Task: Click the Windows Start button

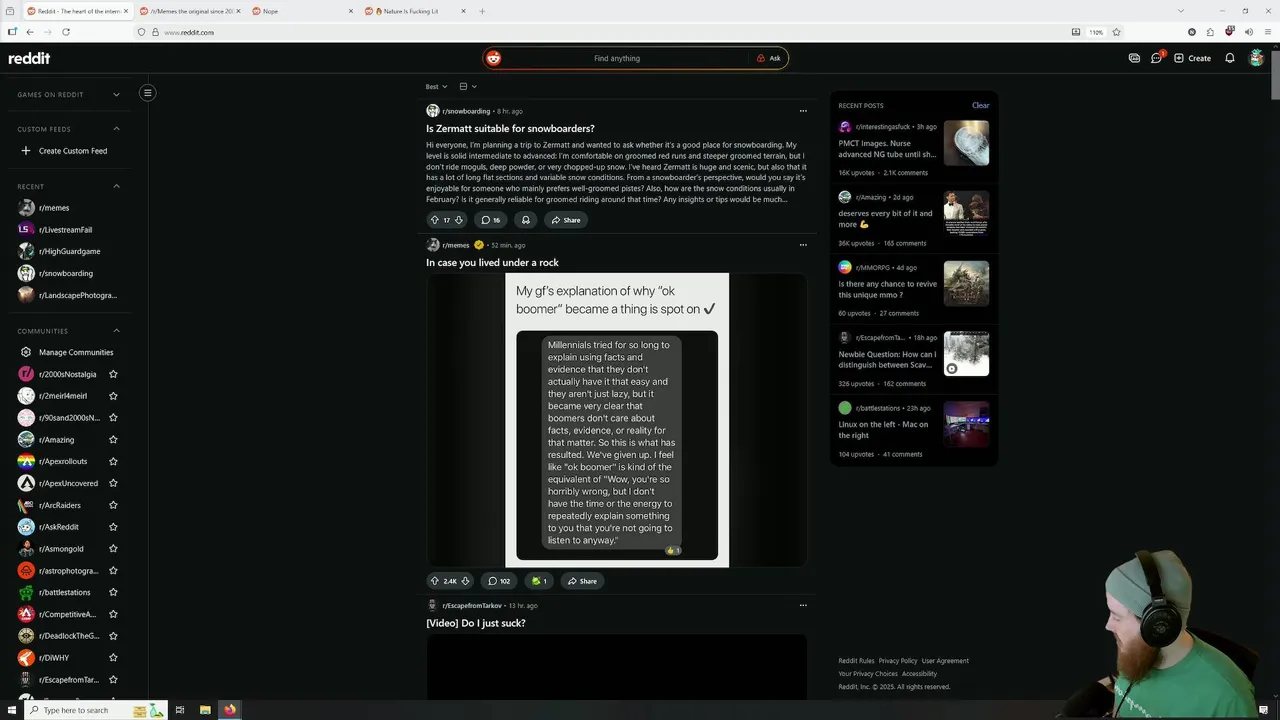Action: click(12, 710)
